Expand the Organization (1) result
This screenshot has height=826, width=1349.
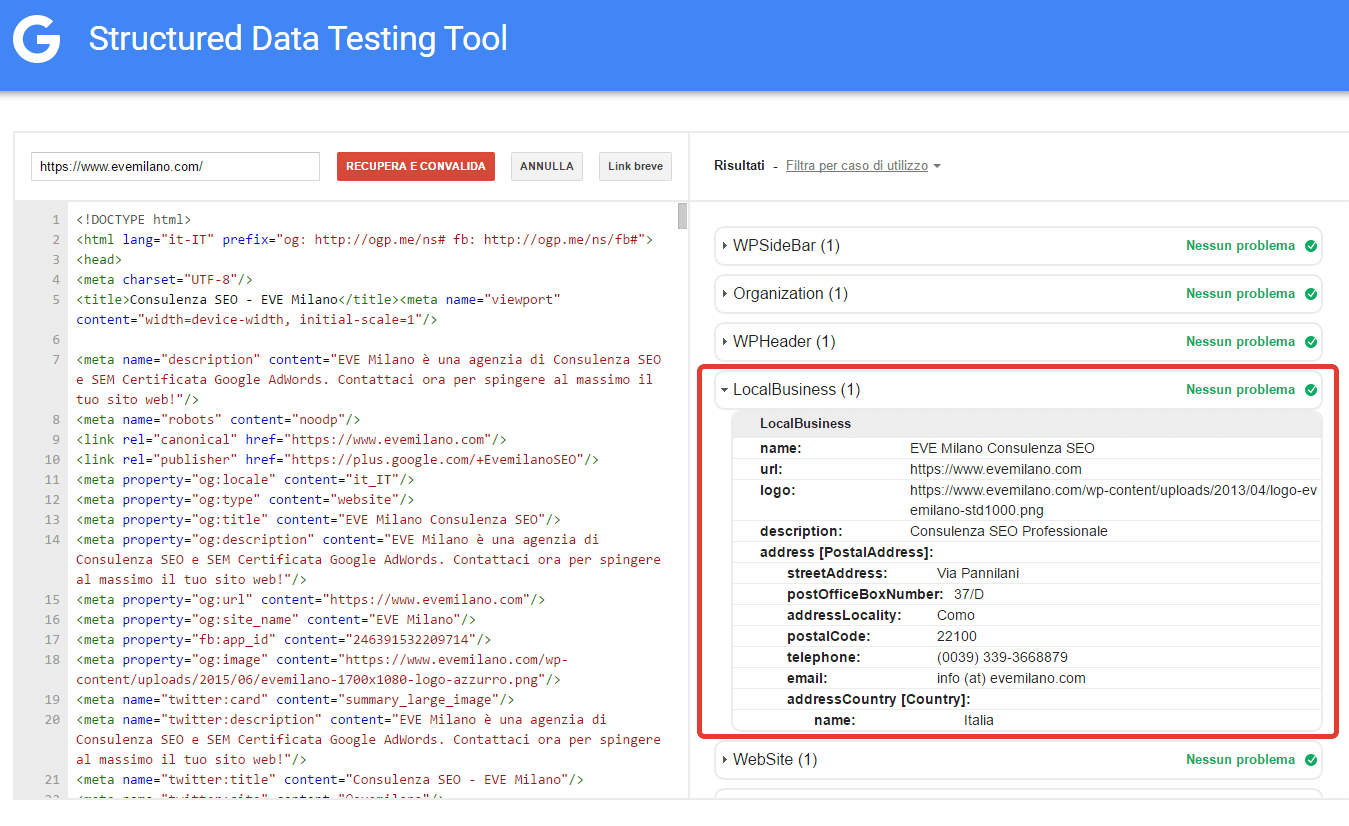pos(1018,294)
